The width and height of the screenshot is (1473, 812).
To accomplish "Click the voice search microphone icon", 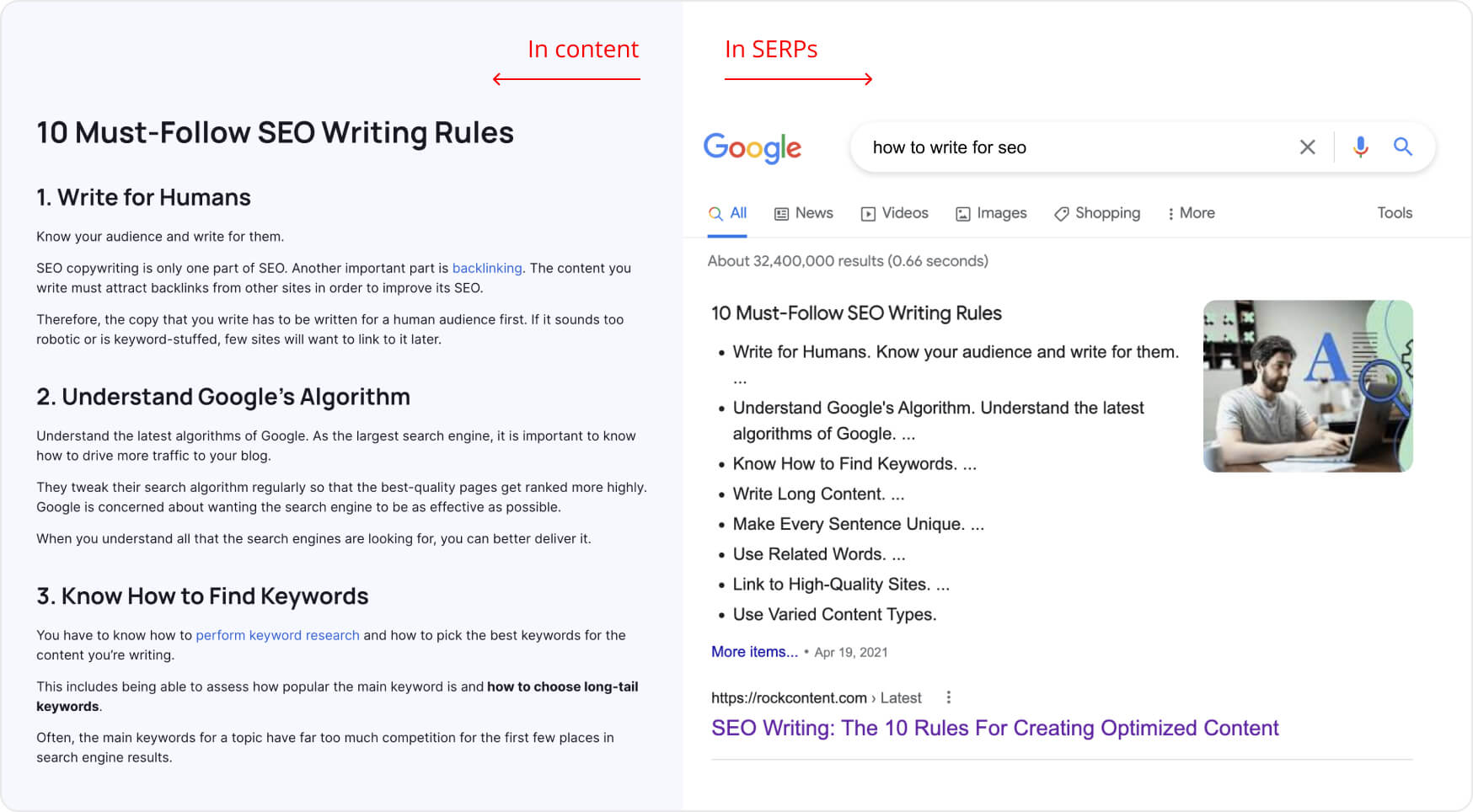I will pyautogui.click(x=1360, y=147).
